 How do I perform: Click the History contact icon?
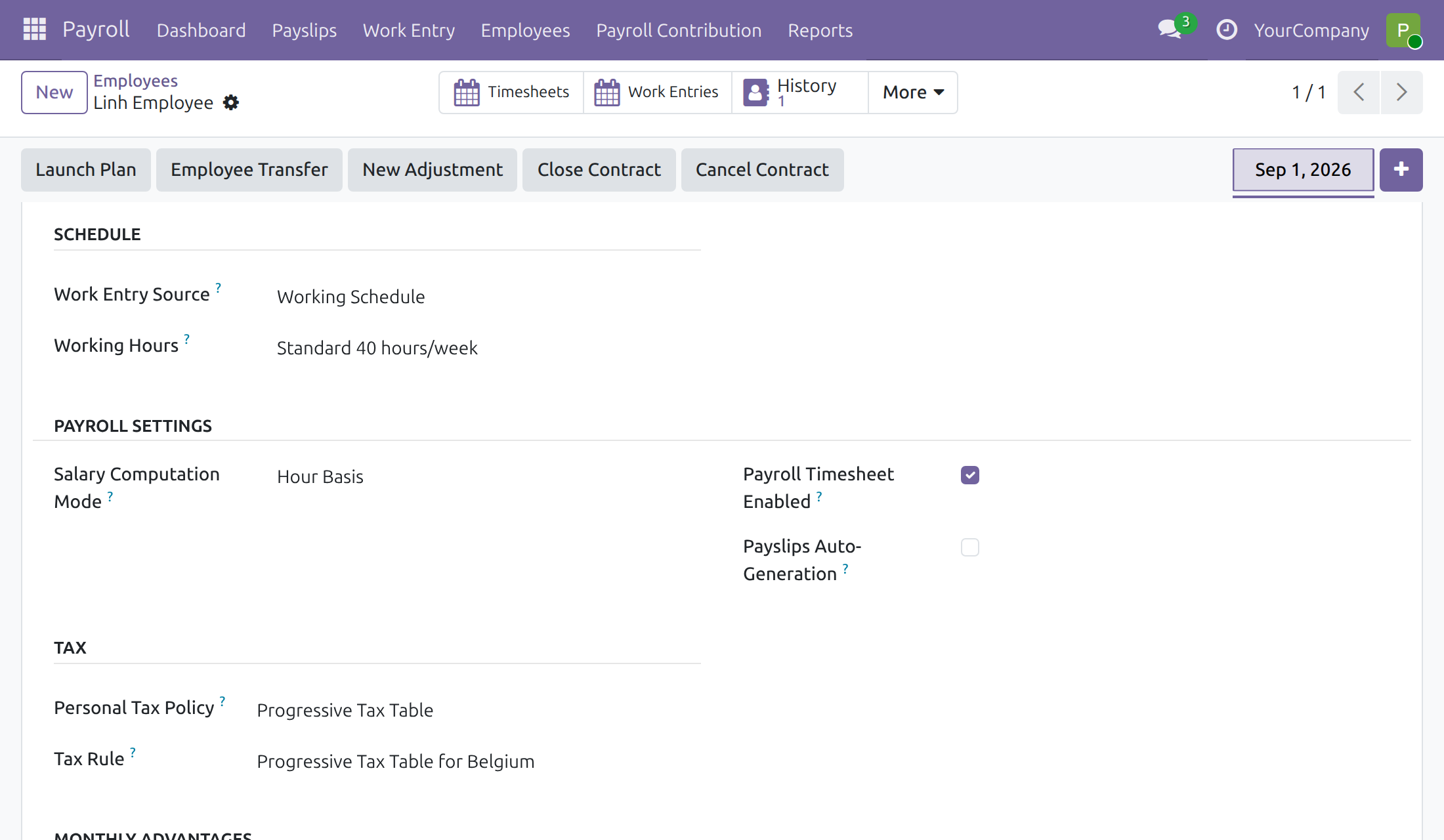tap(755, 93)
